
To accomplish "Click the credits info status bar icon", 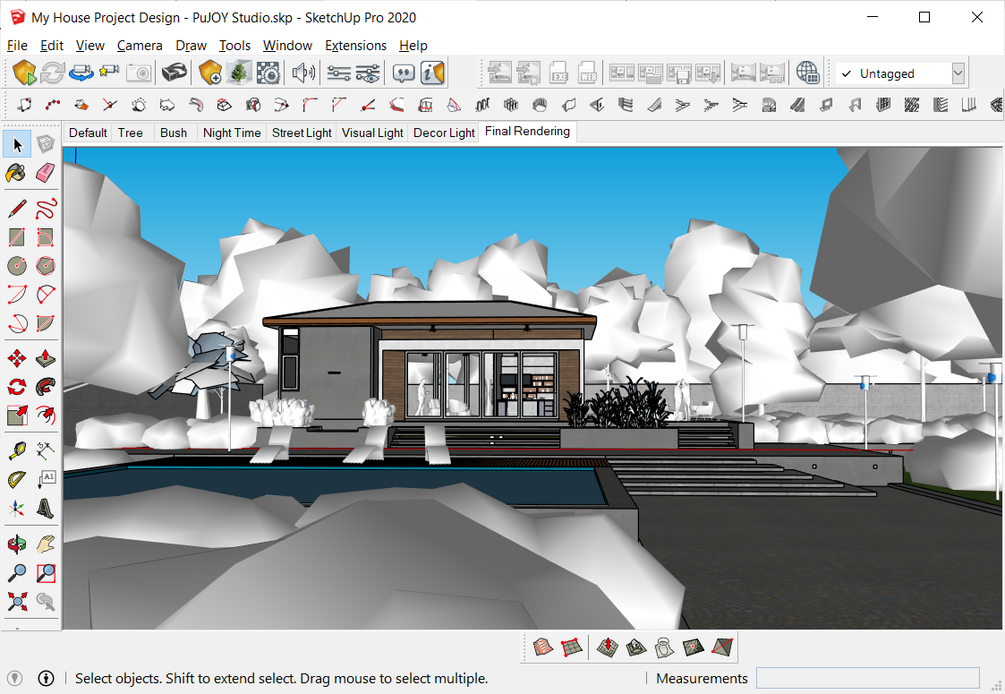I will (46, 678).
